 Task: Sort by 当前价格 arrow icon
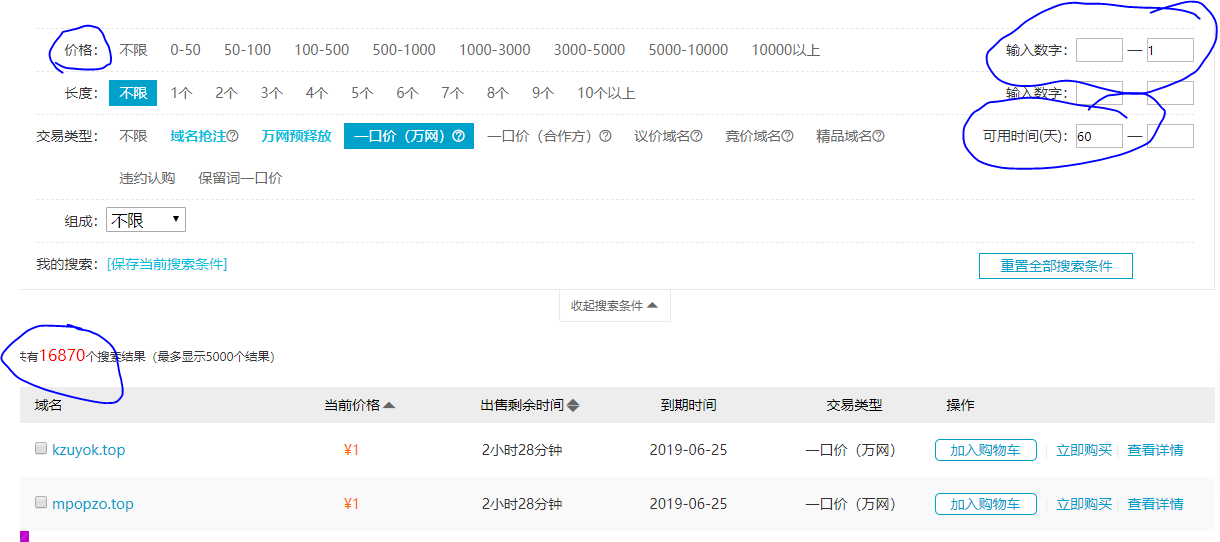389,406
